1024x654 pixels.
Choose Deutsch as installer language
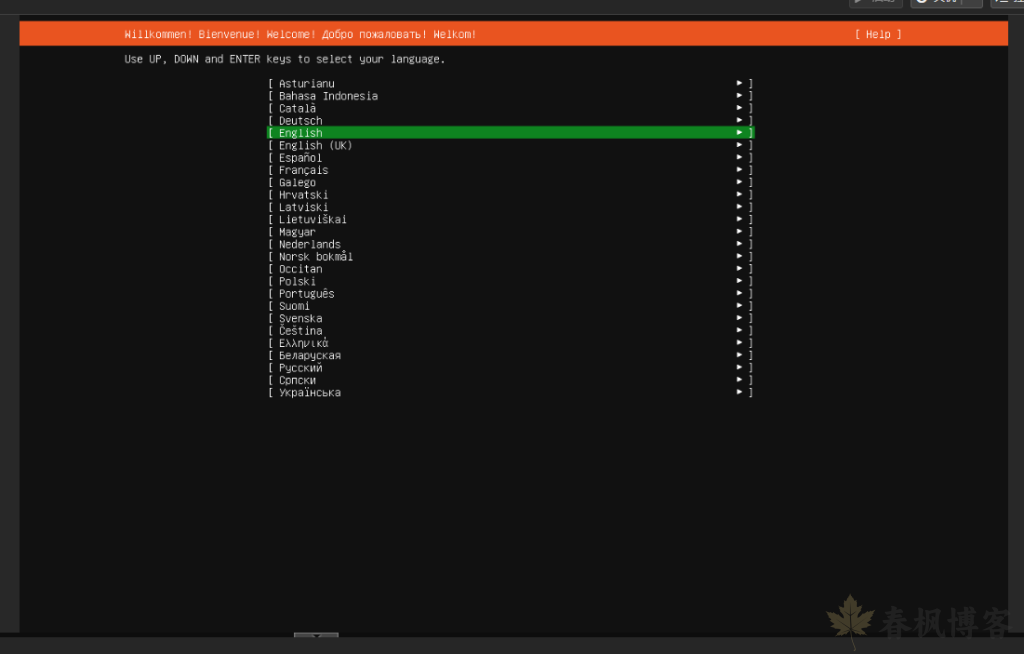(511, 121)
